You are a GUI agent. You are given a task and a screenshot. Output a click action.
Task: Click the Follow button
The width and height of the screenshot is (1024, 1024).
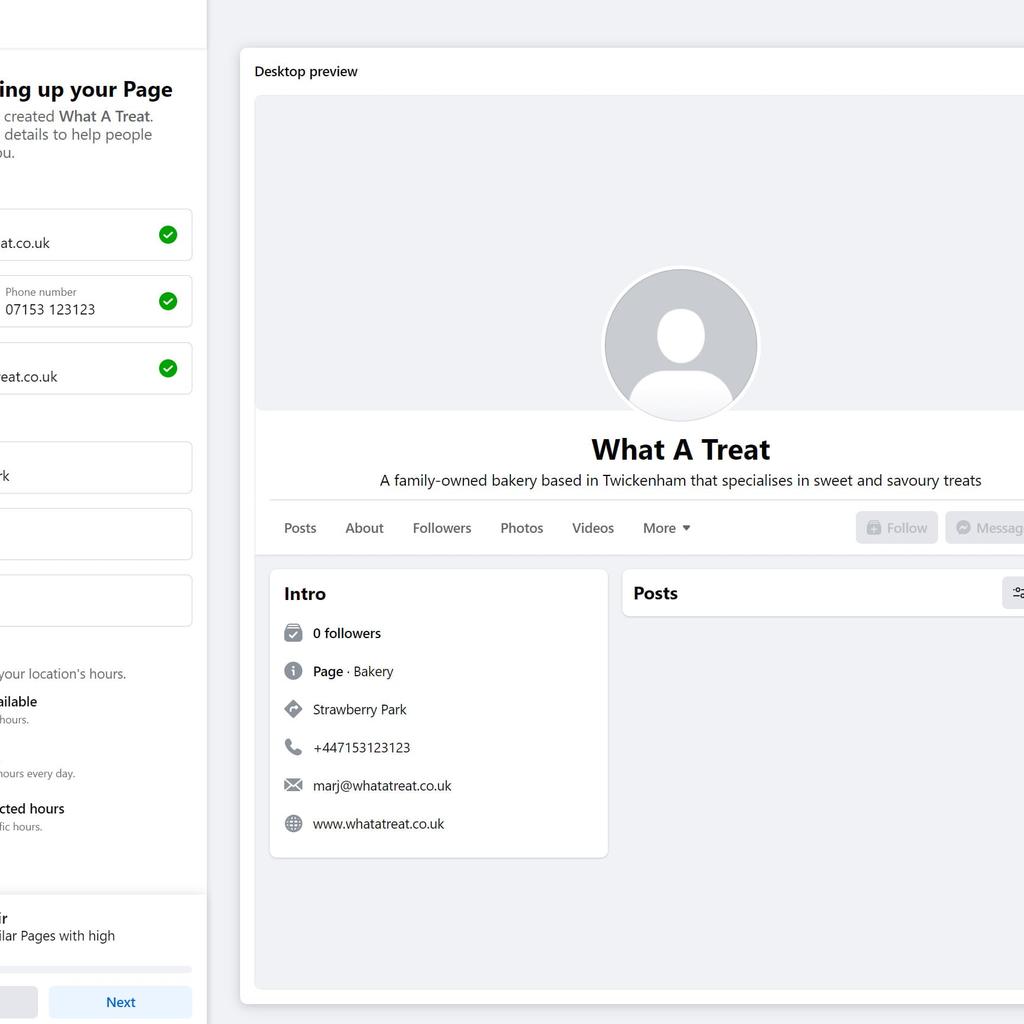pyautogui.click(x=896, y=528)
